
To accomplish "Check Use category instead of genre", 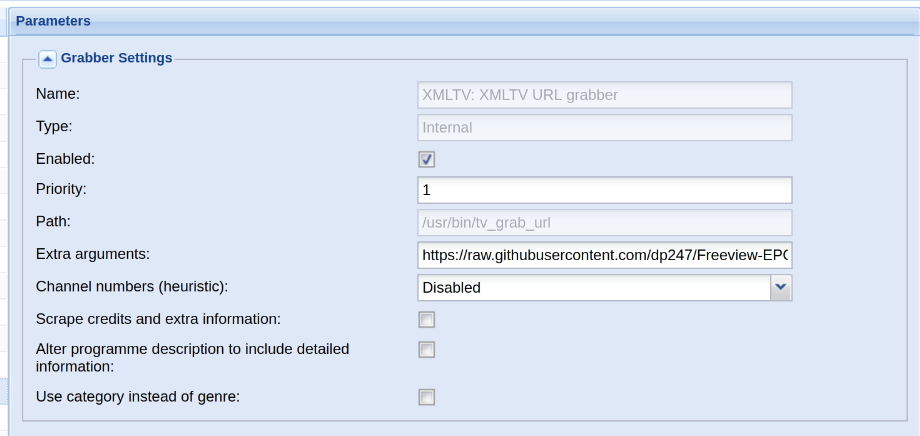I will coord(427,398).
